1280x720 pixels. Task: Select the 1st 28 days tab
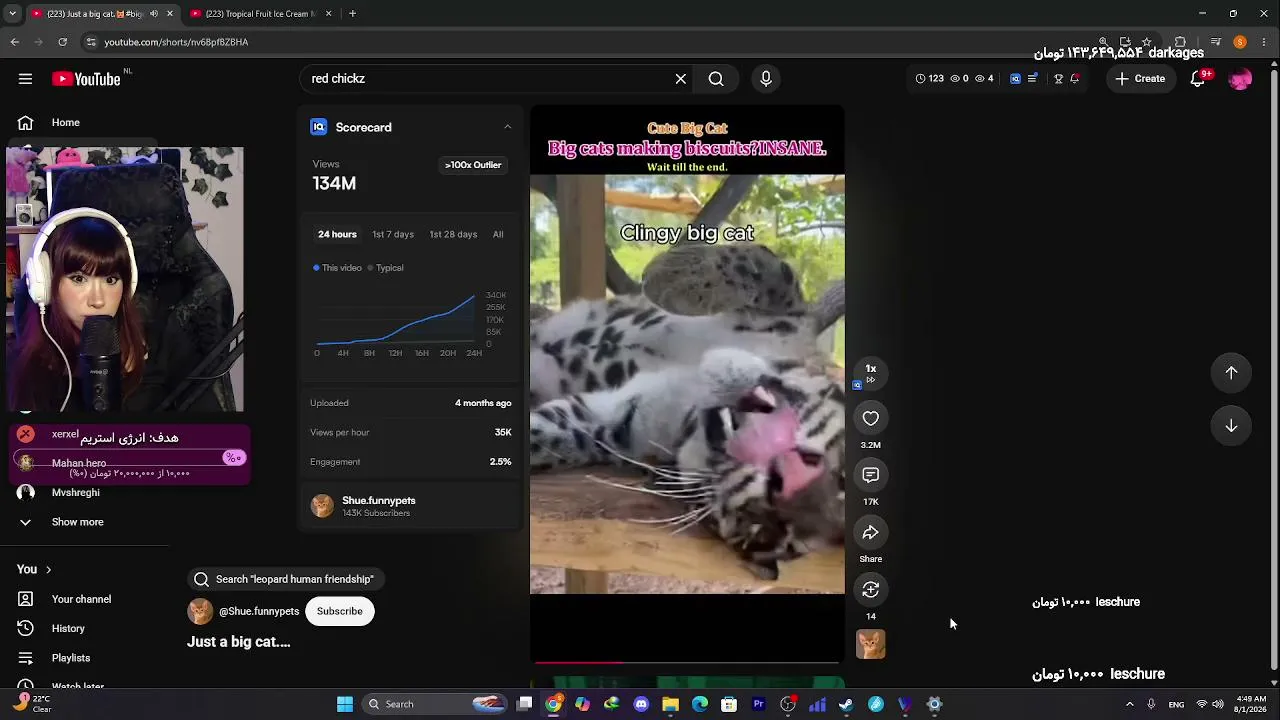[x=453, y=234]
